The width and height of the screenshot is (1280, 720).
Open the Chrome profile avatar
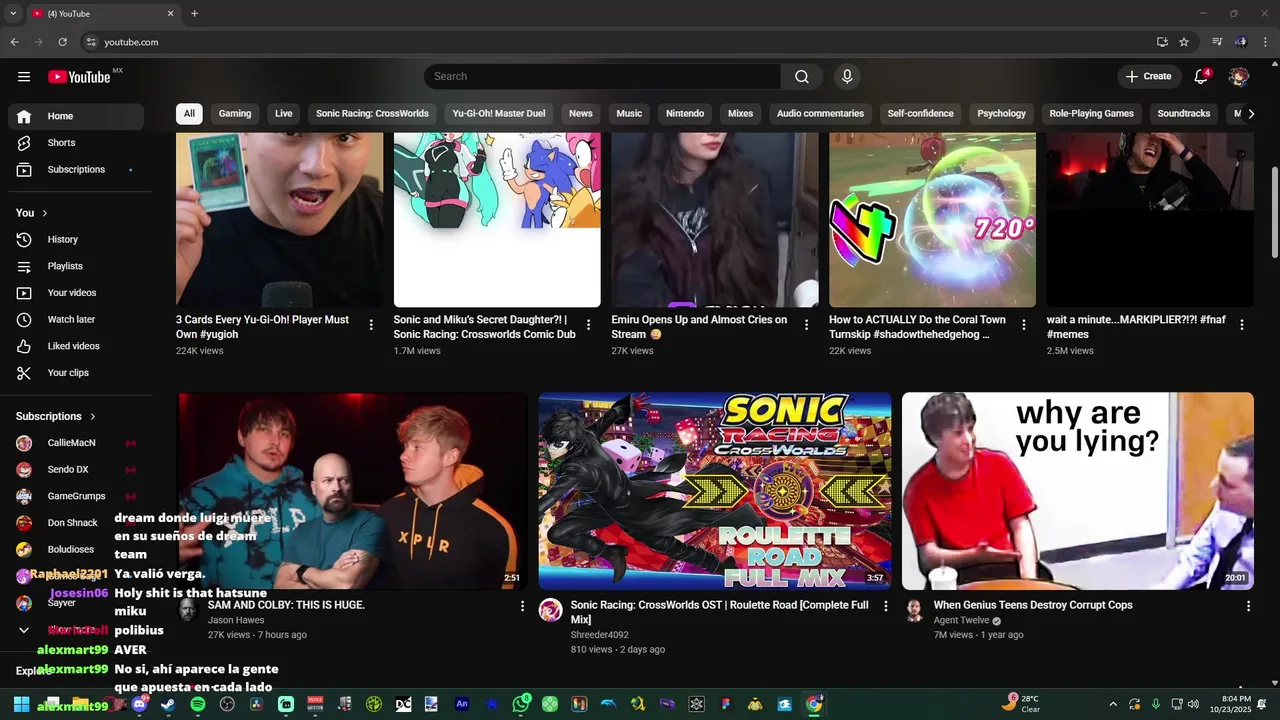pos(1240,42)
